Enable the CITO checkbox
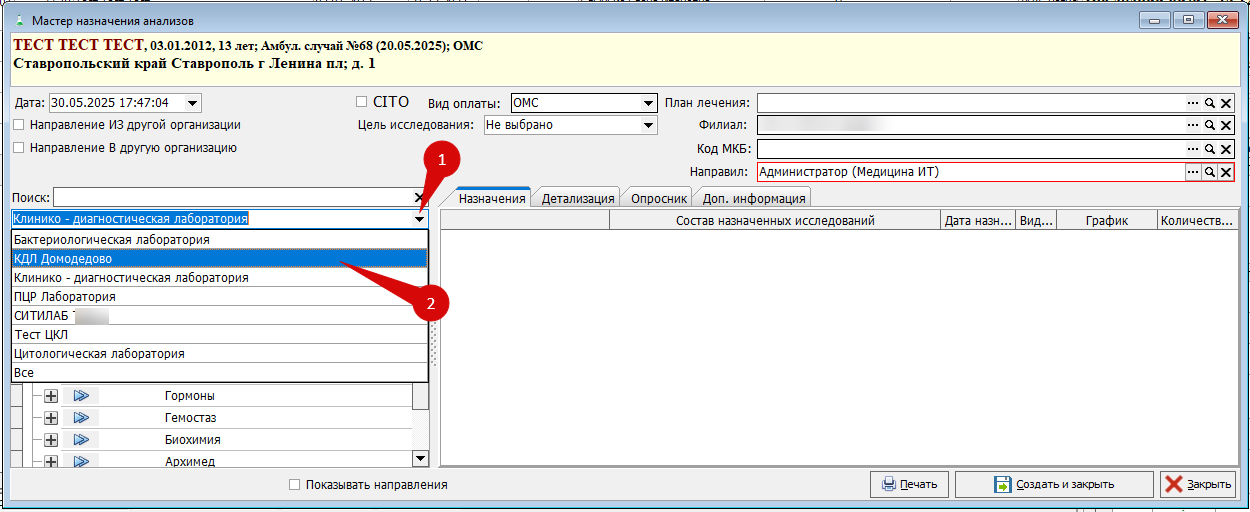The image size is (1250, 512). tap(362, 102)
